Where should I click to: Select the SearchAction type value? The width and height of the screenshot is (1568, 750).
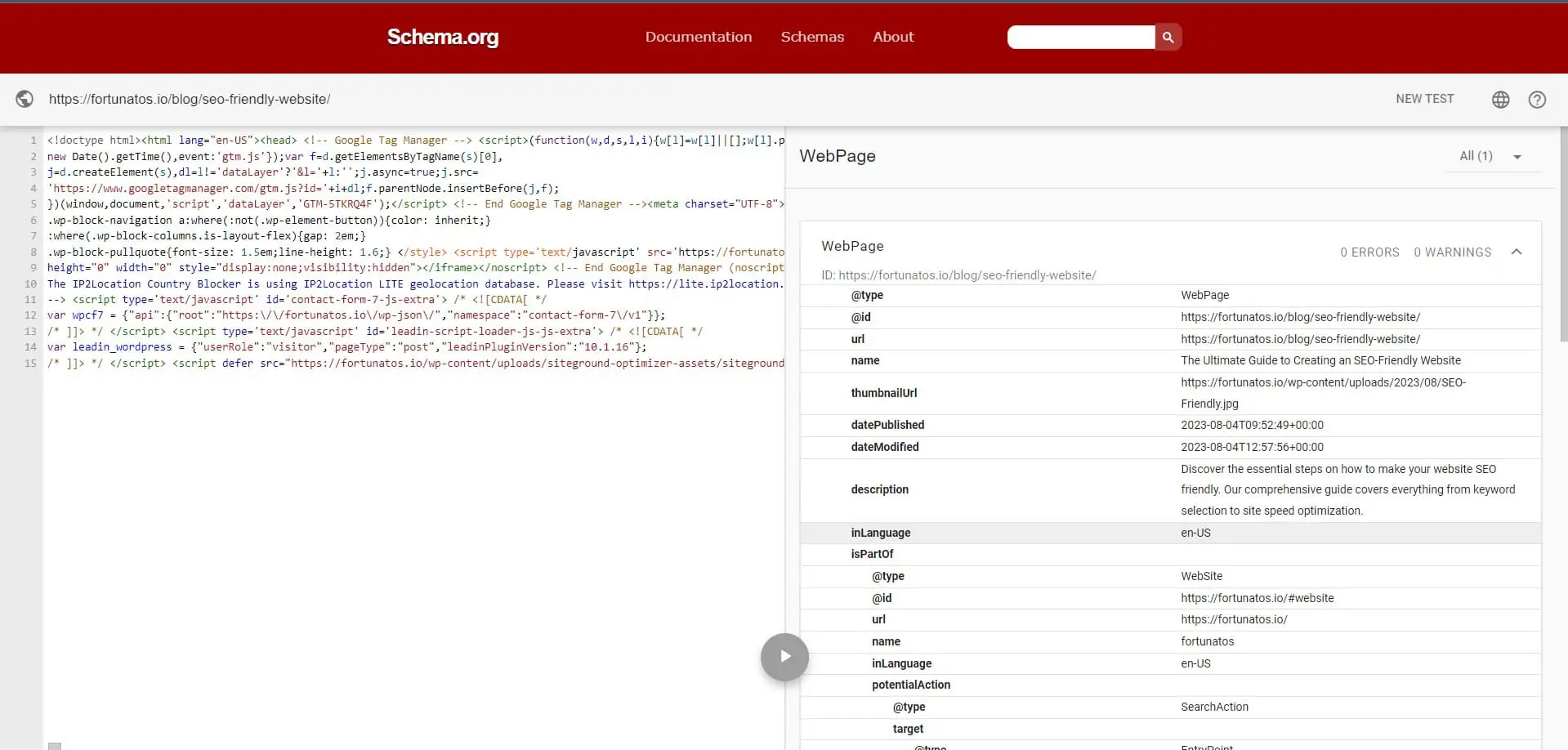point(1214,707)
